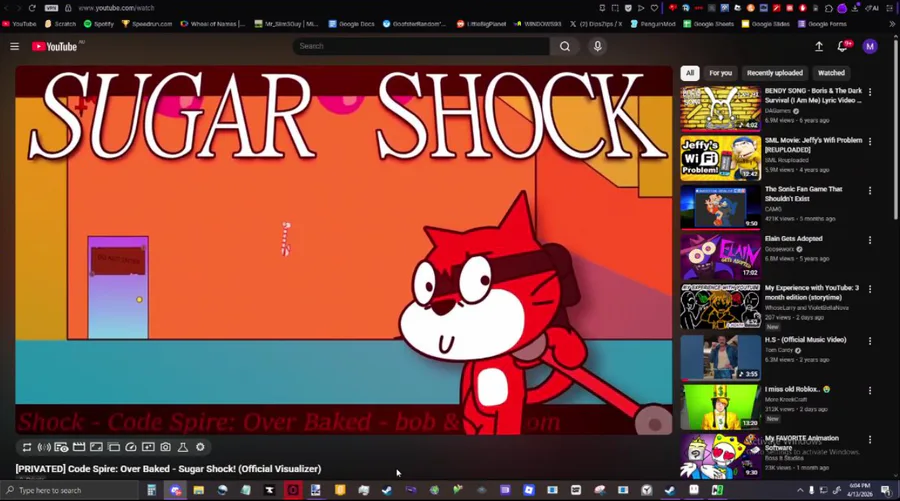Image resolution: width=900 pixels, height=501 pixels.
Task: Toggle the resize video player icon
Action: coord(96,447)
